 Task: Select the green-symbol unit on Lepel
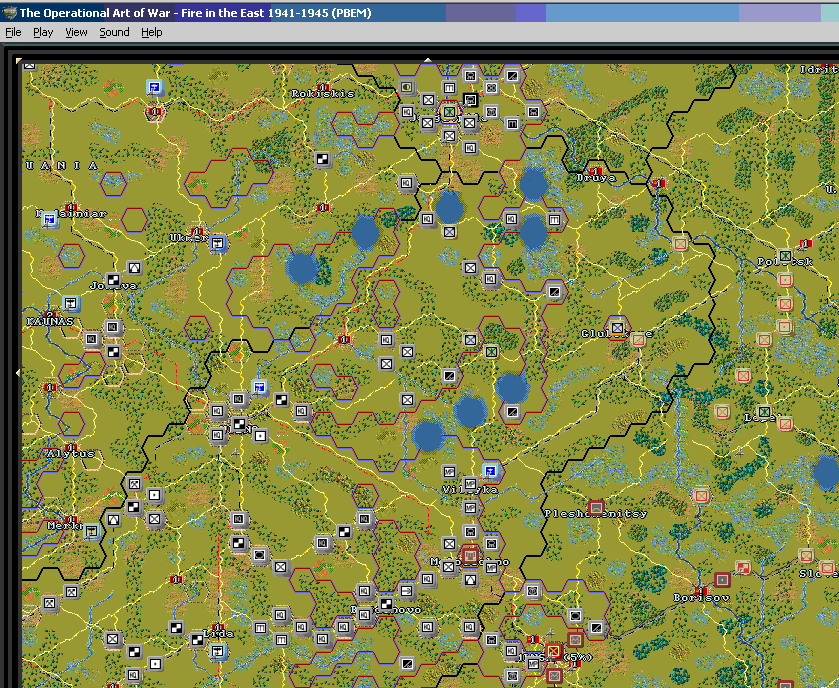click(764, 412)
